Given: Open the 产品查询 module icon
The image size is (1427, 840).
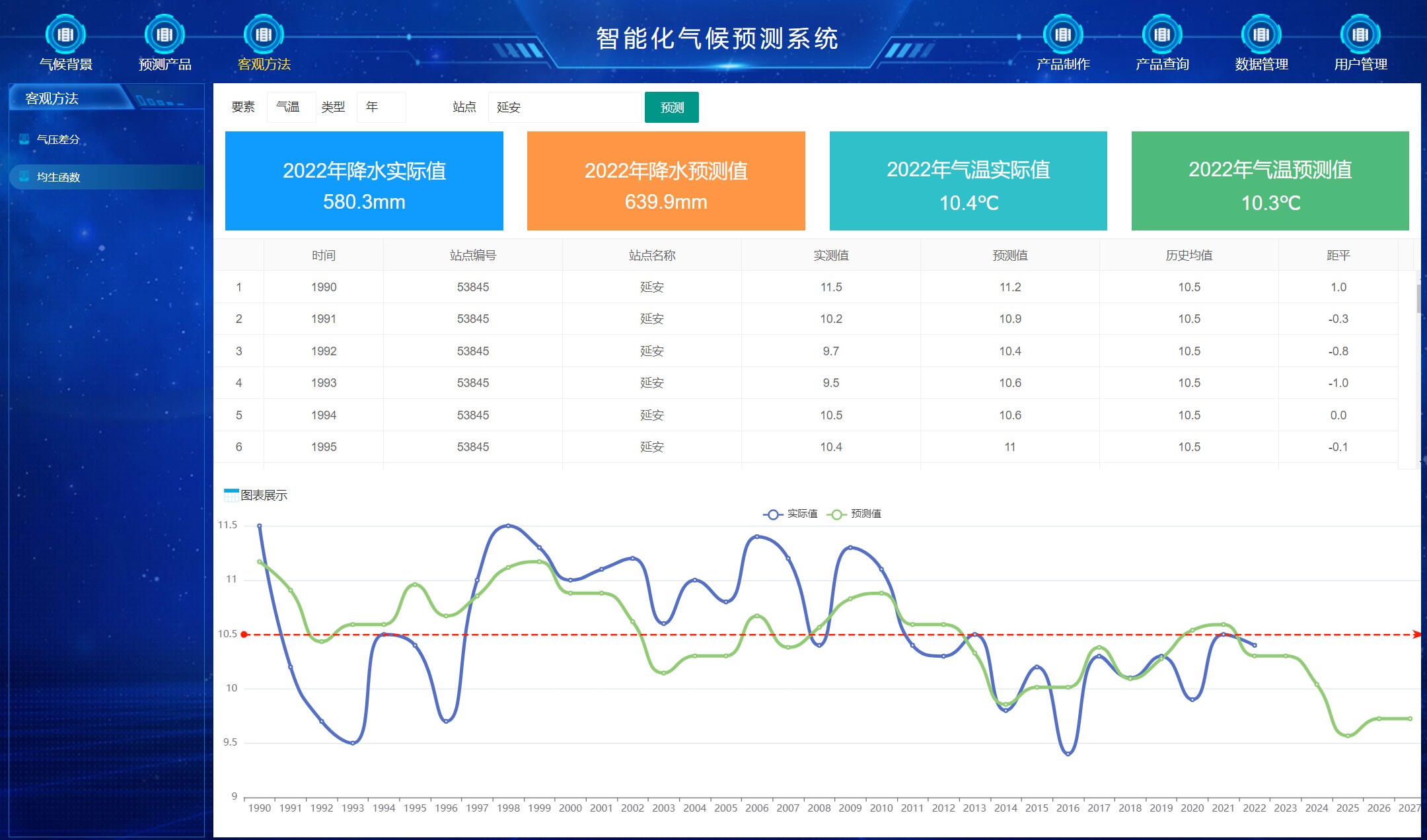Looking at the screenshot, I should (1162, 34).
